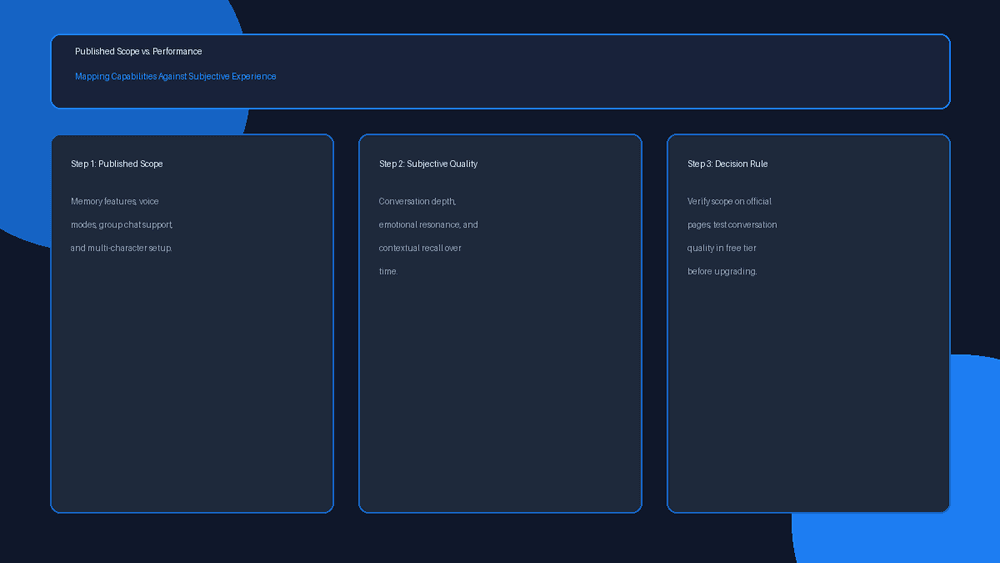Click the word 'time.' in Step 2
This screenshot has height=563, width=1000.
pos(388,272)
